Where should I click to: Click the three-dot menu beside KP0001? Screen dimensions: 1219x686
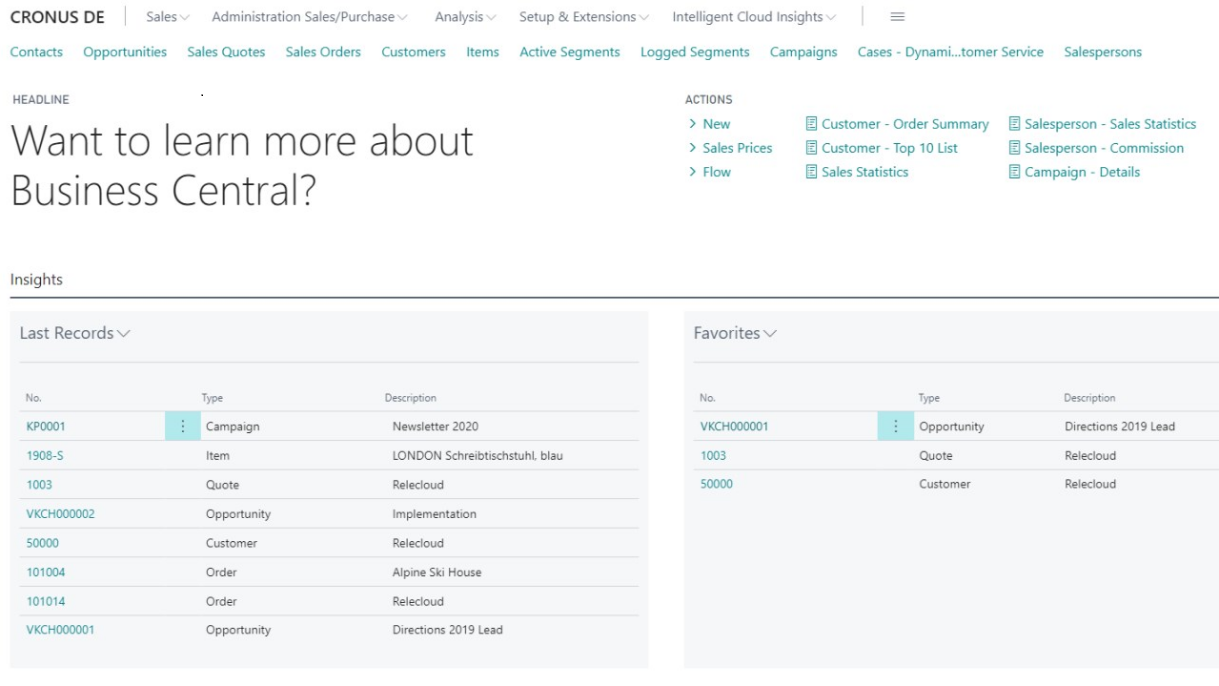pyautogui.click(x=182, y=426)
